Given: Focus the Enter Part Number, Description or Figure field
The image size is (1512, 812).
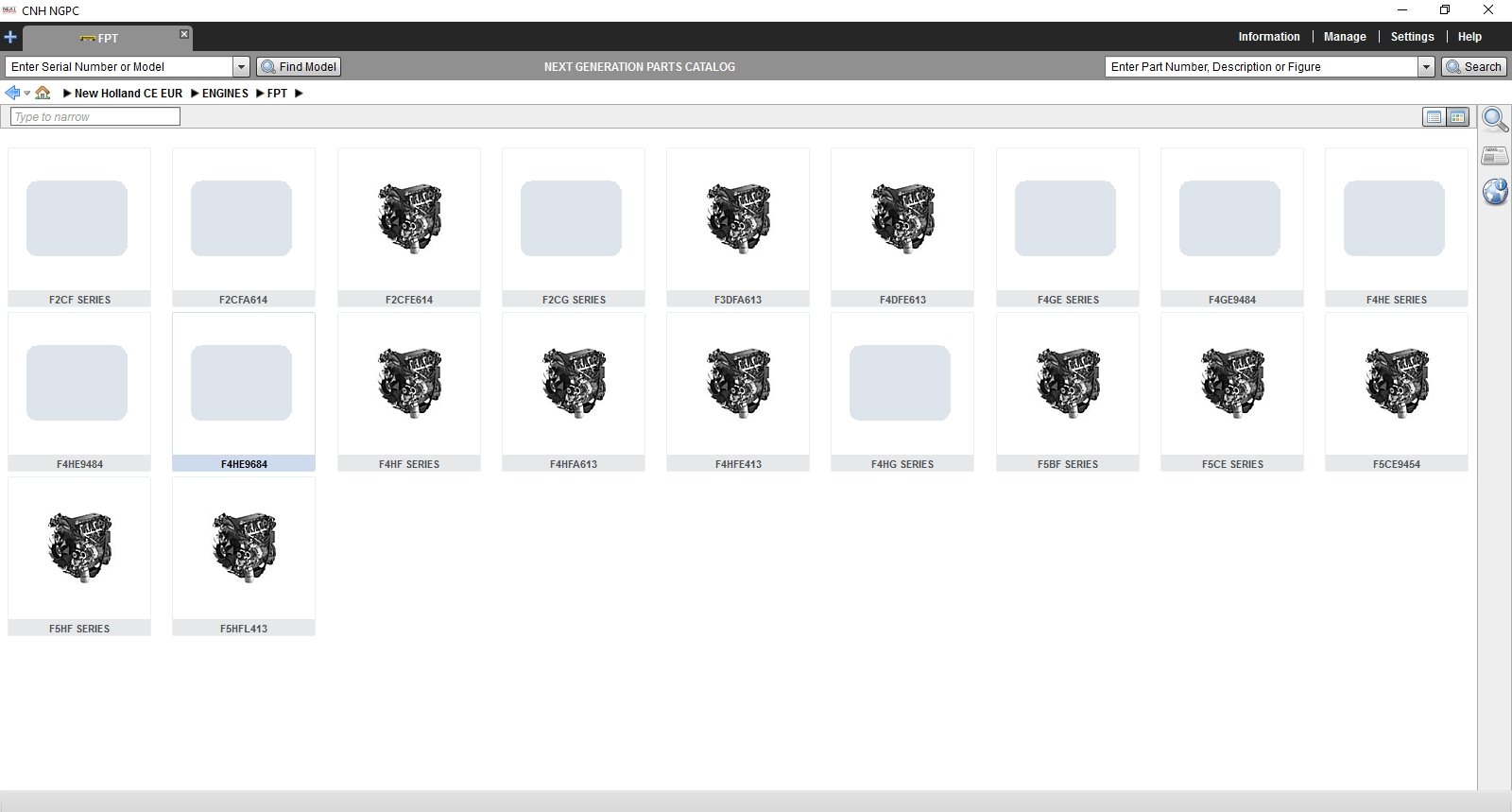Looking at the screenshot, I should click(1263, 67).
